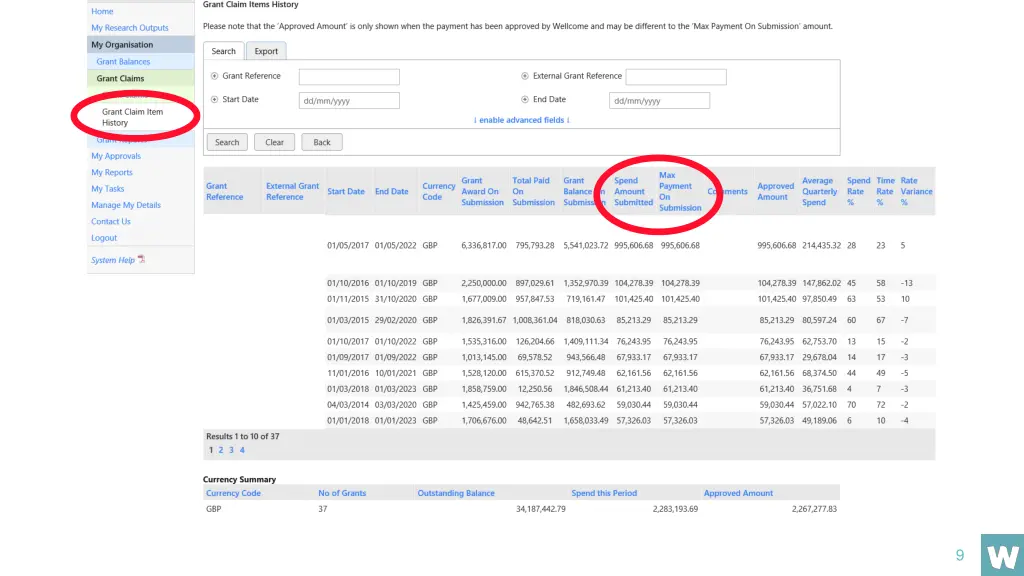Sort by Average Quarterly Spend column

tap(820, 191)
